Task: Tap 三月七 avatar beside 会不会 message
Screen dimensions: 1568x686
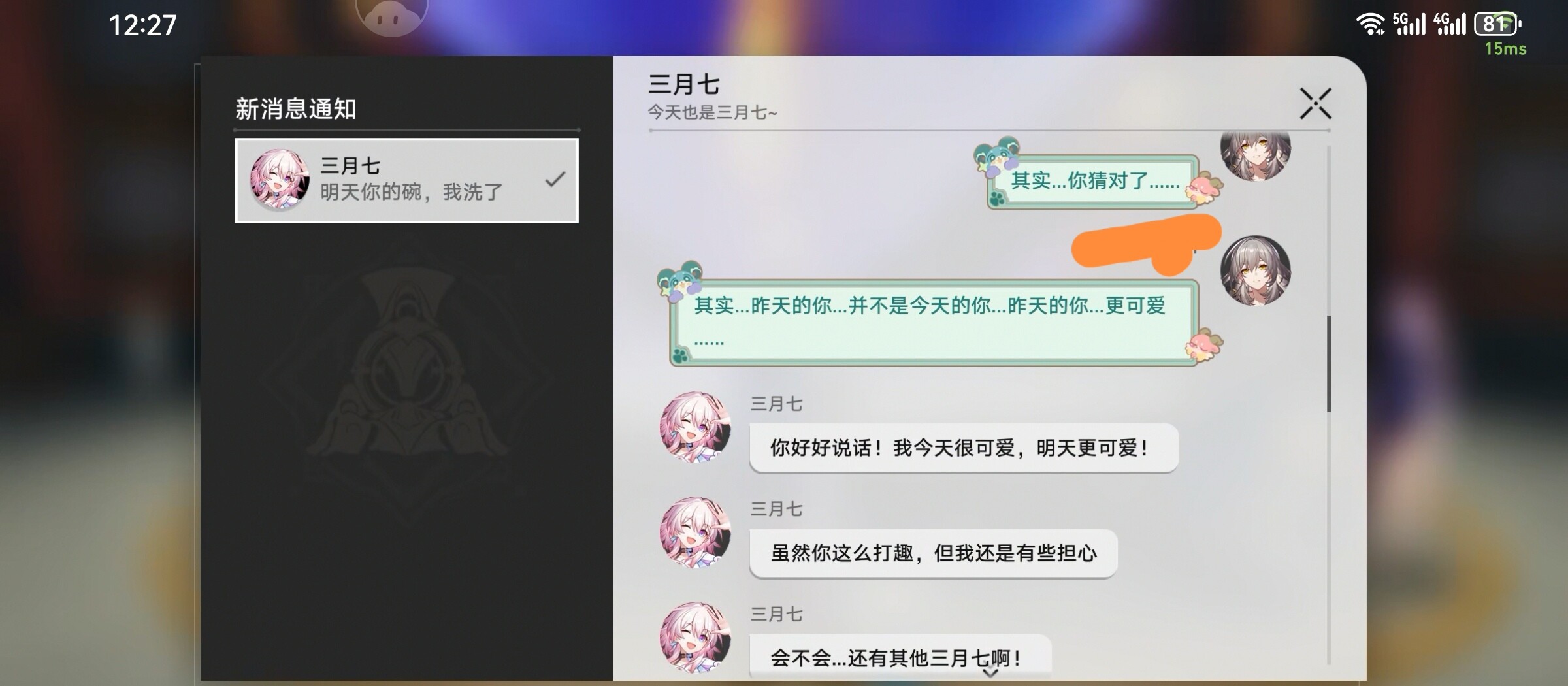Action: 695,638
